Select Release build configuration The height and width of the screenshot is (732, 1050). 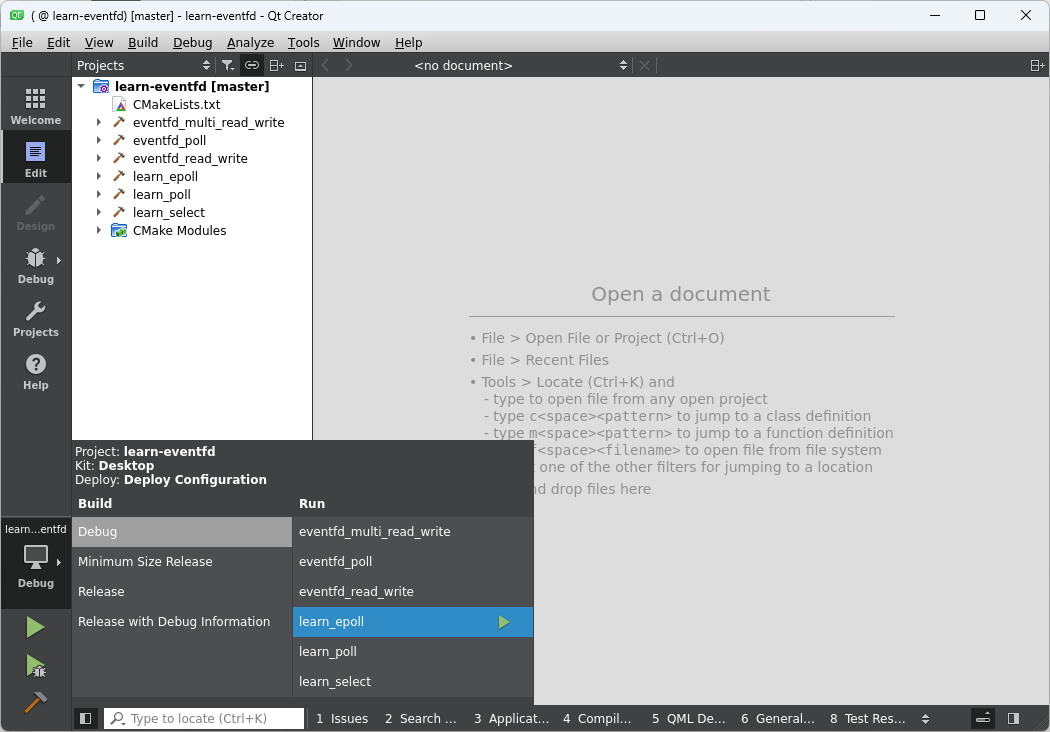coord(182,592)
